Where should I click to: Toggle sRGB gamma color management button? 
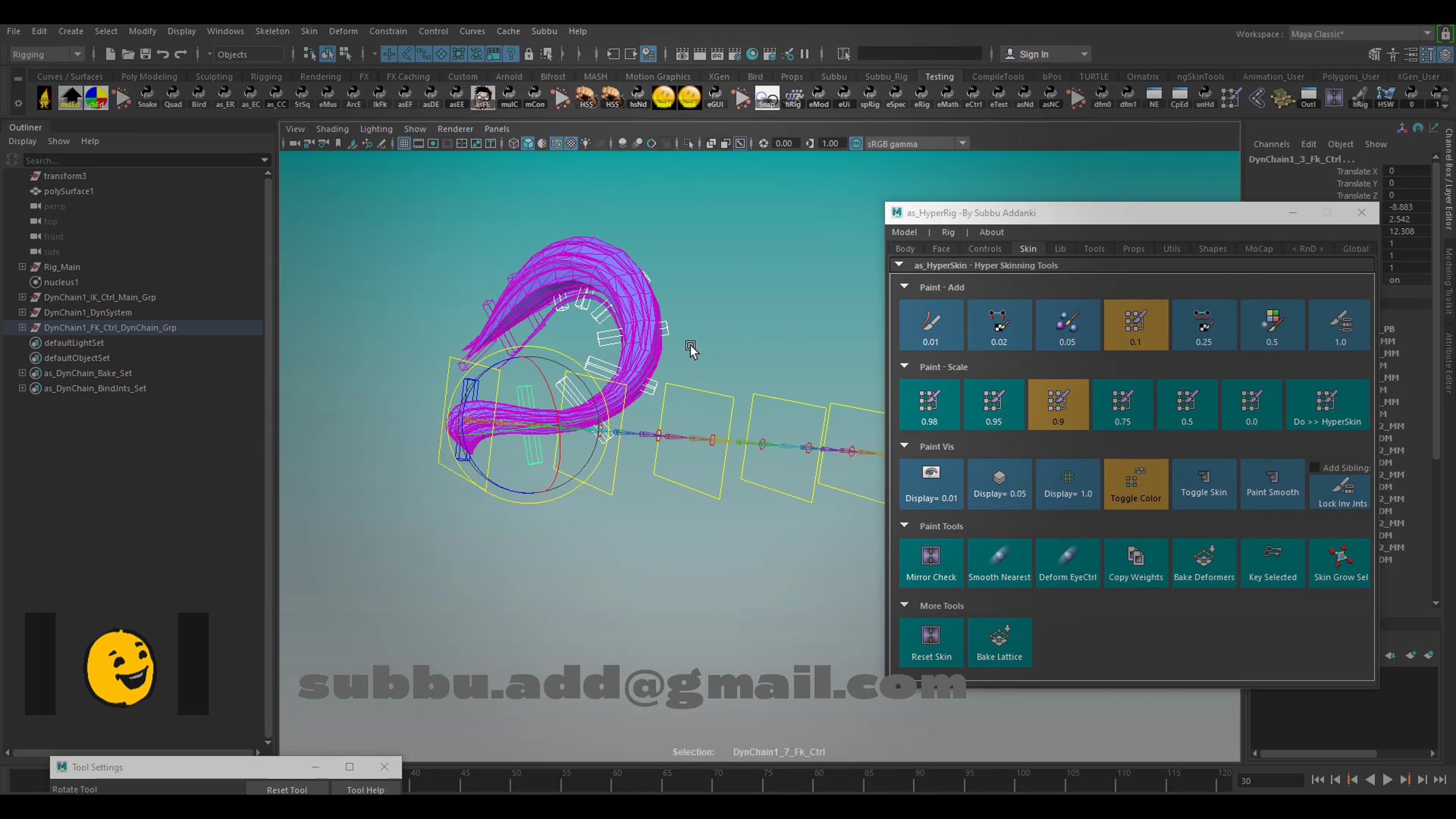(x=855, y=144)
